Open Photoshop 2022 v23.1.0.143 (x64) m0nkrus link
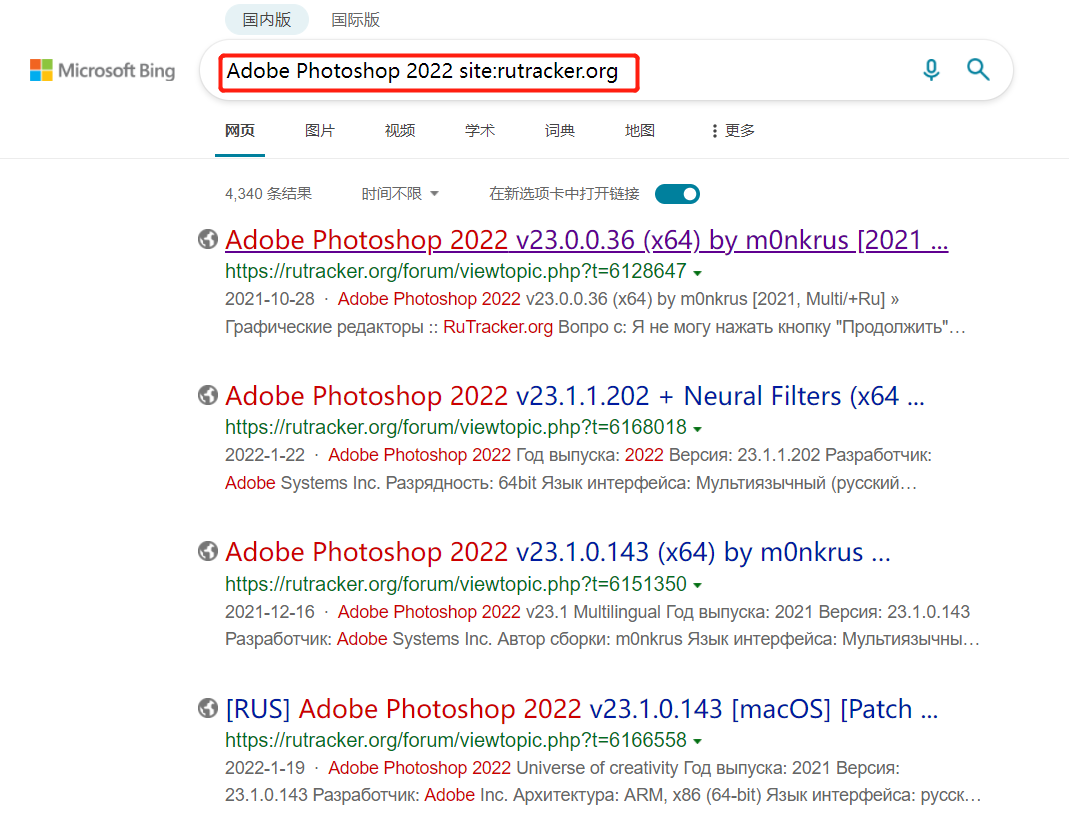 click(558, 552)
